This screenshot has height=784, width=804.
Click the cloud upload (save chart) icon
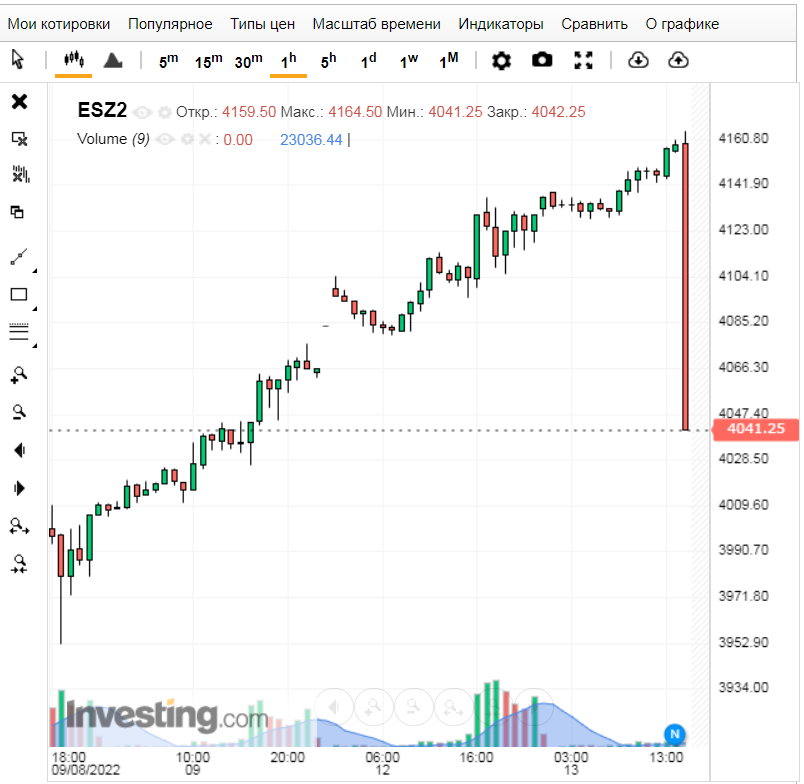(678, 61)
